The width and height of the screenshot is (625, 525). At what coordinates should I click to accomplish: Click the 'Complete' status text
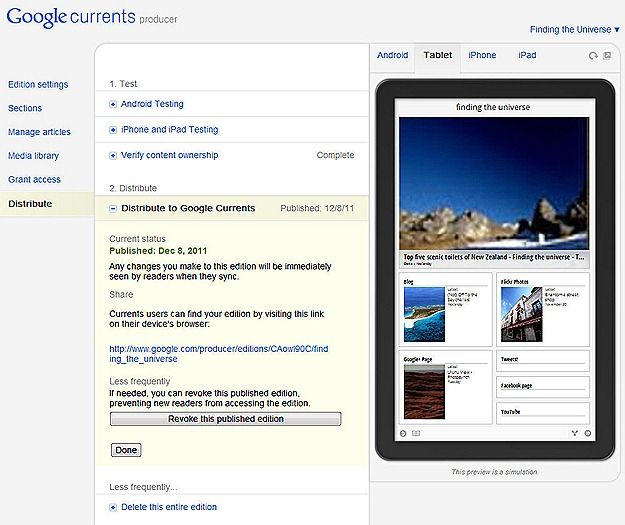tap(335, 155)
